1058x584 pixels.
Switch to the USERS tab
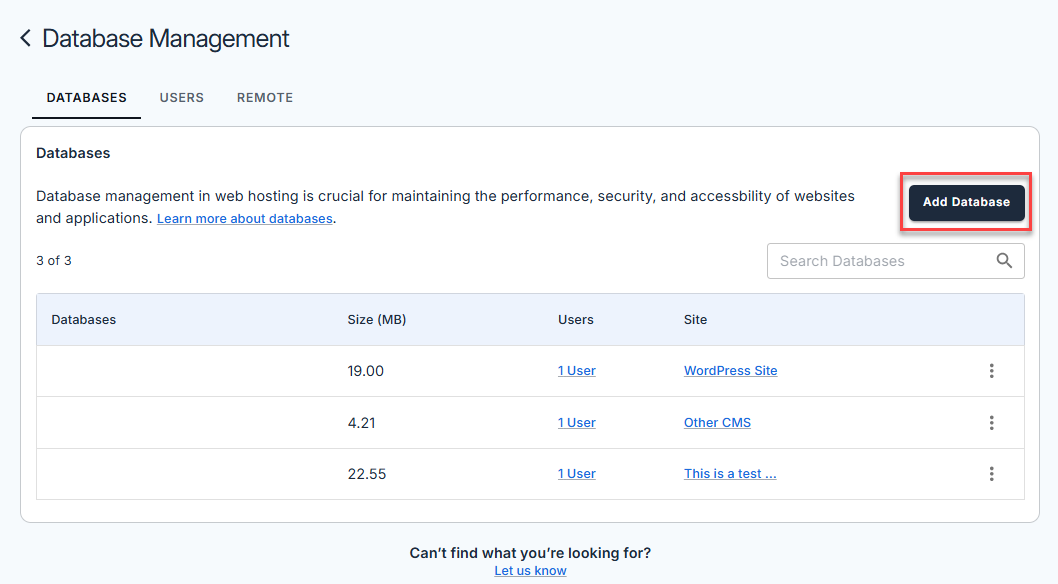pyautogui.click(x=181, y=97)
